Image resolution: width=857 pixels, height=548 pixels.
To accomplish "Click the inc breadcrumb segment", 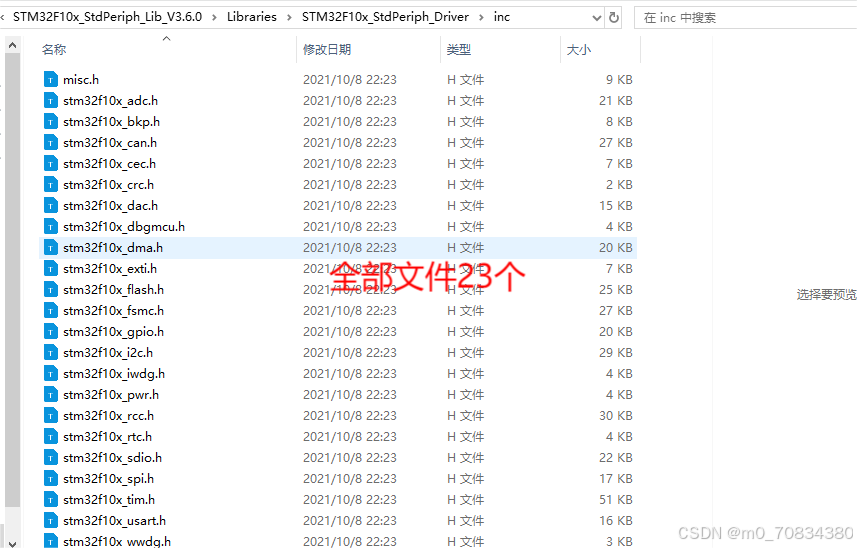I will pyautogui.click(x=502, y=17).
